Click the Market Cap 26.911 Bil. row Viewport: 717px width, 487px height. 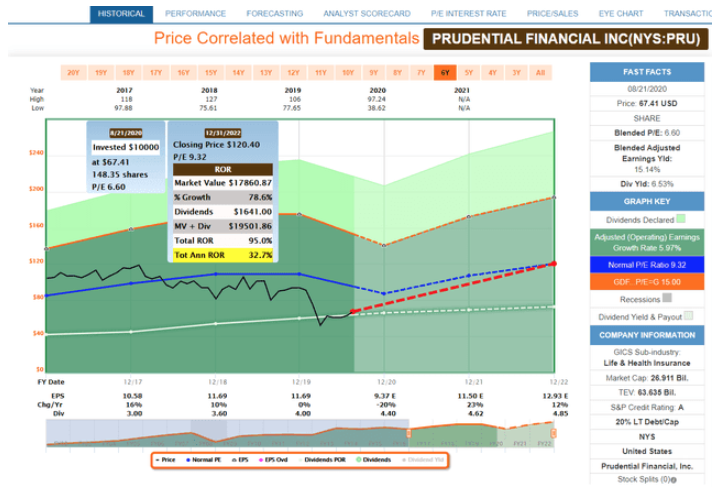[647, 378]
